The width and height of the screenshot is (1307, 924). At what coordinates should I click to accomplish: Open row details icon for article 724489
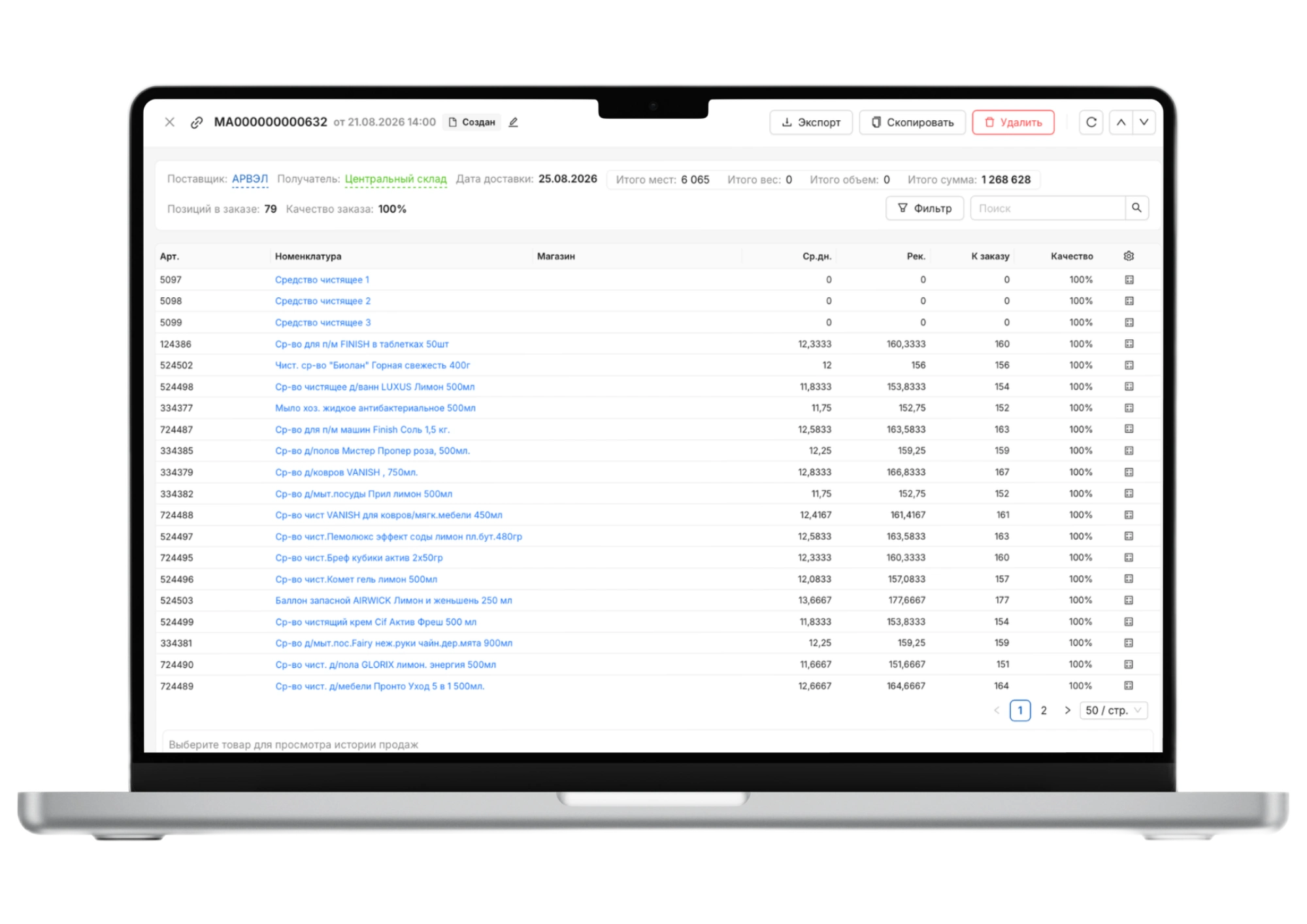[x=1129, y=685]
